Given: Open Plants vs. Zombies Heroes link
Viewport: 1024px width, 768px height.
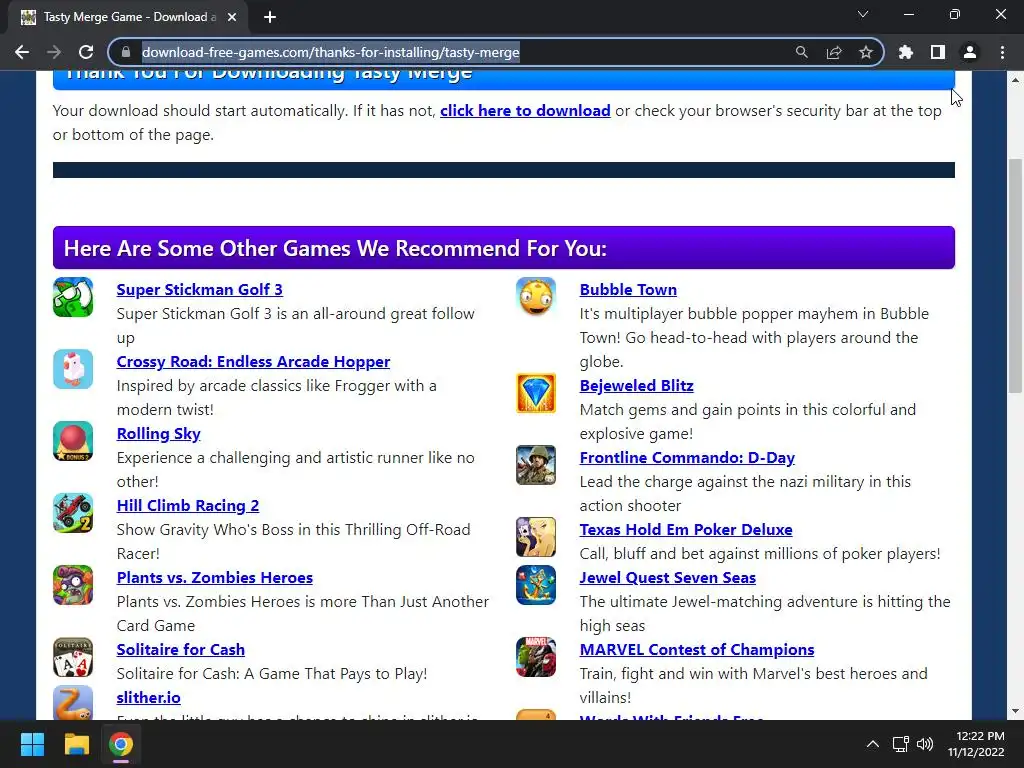Looking at the screenshot, I should pos(214,577).
